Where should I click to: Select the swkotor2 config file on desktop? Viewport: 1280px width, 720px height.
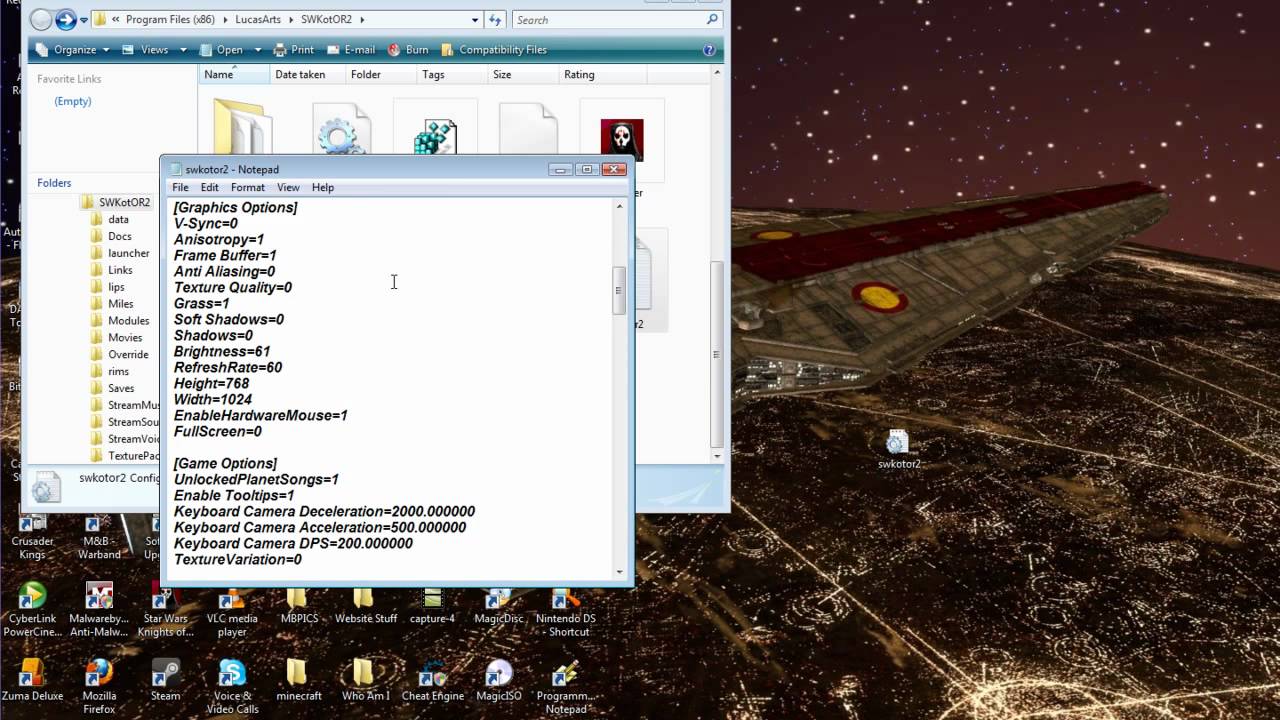pos(898,449)
